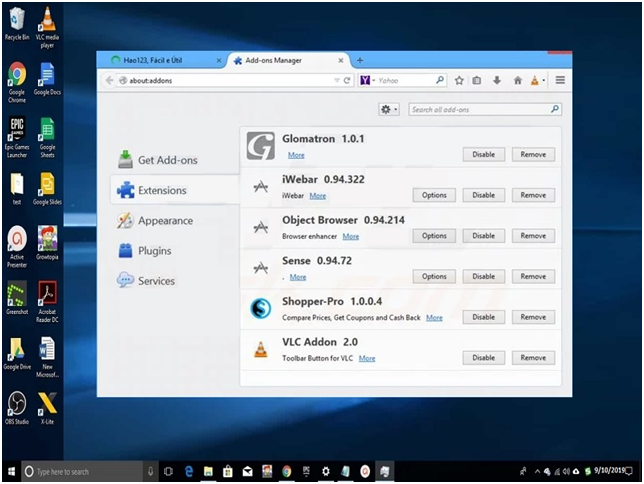This screenshot has width=644, height=484.
Task: Open Google Slides desktop shortcut
Action: click(47, 189)
